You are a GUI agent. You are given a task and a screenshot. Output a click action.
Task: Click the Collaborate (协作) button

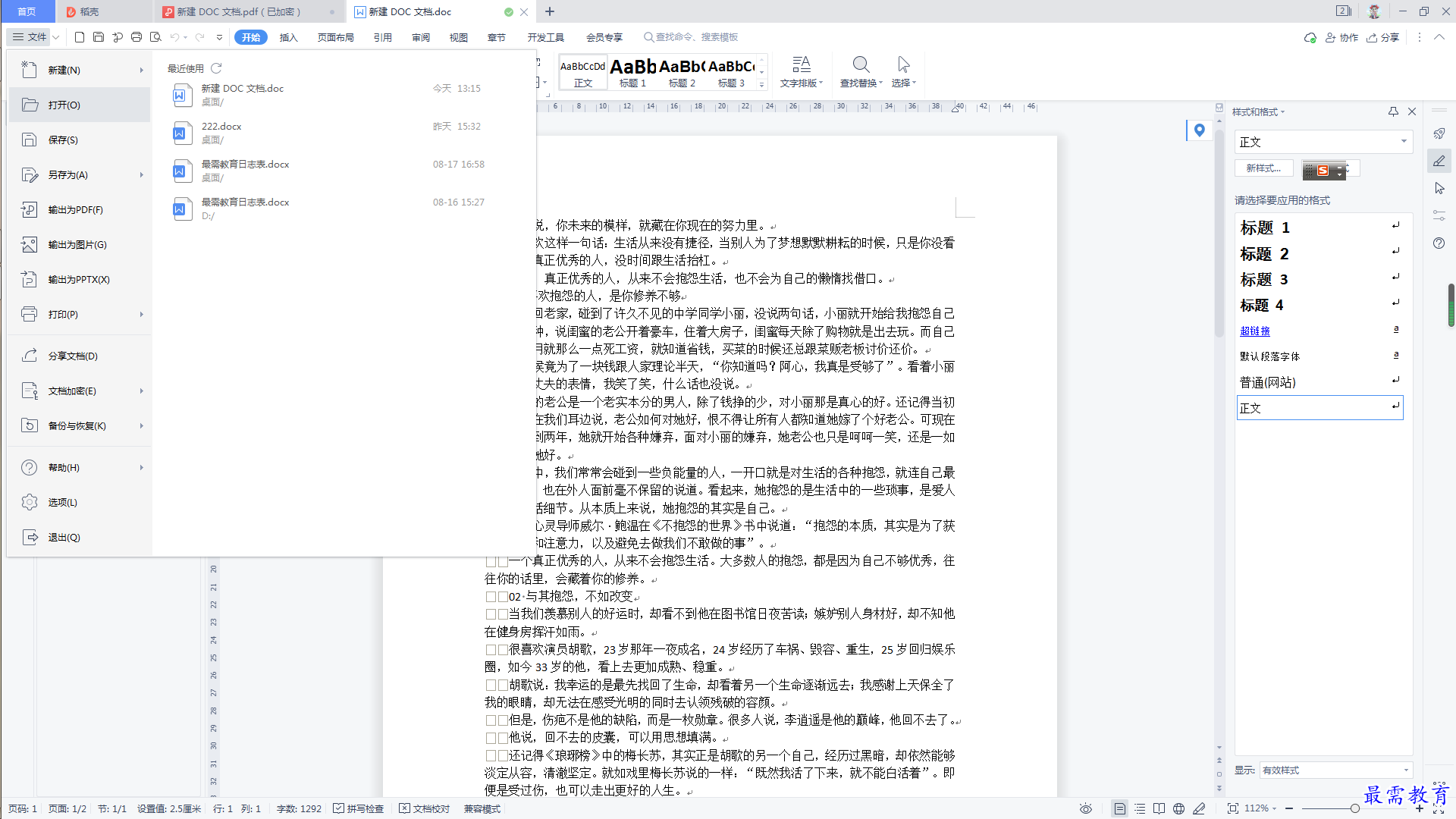1341,37
